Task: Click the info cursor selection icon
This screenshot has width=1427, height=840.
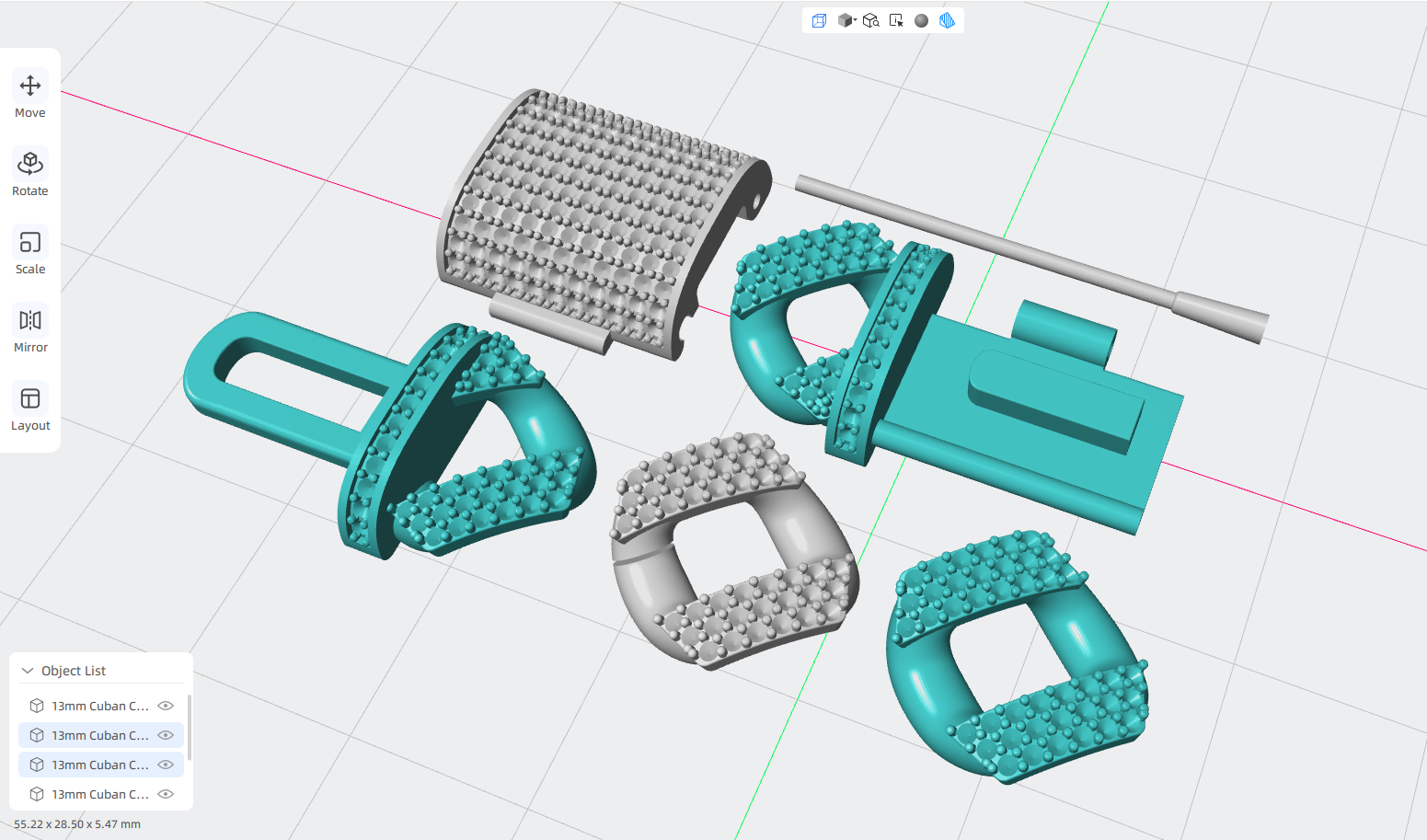Action: coord(896,20)
